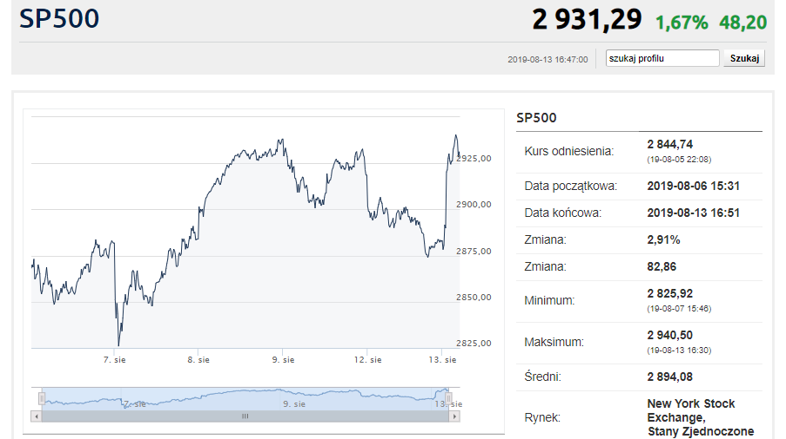Click the 'Data końcowa:' label
Viewport: 786px width, 439px height.
click(x=563, y=213)
